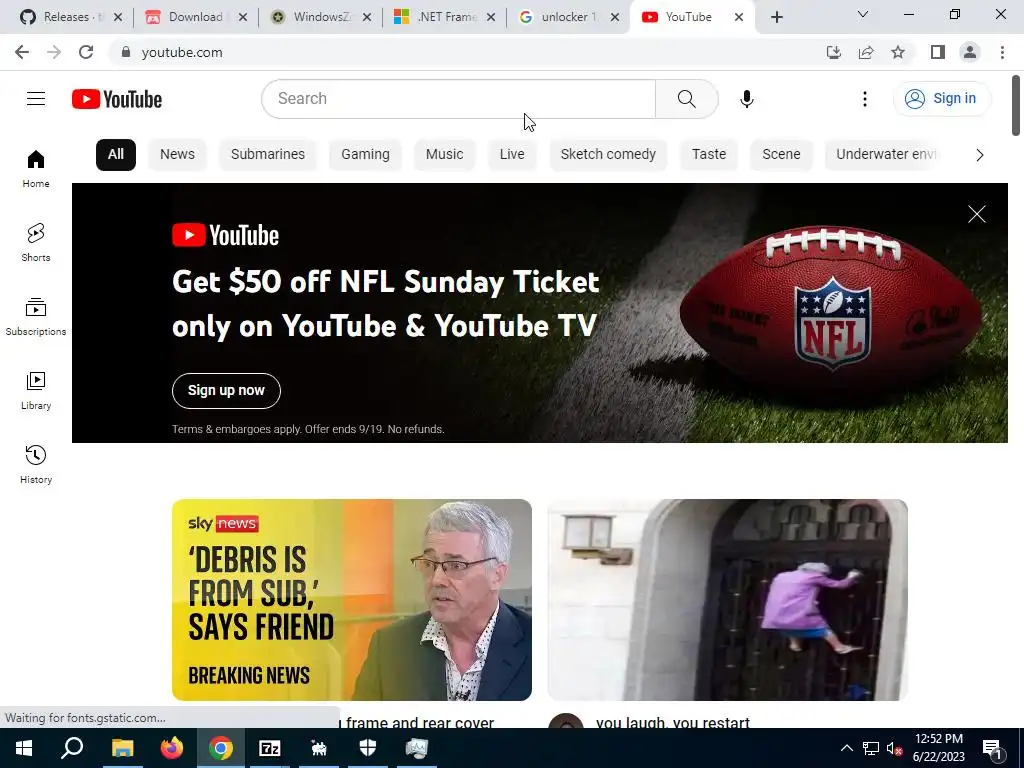
Task: Select the Submarines filter chip
Action: click(x=268, y=155)
